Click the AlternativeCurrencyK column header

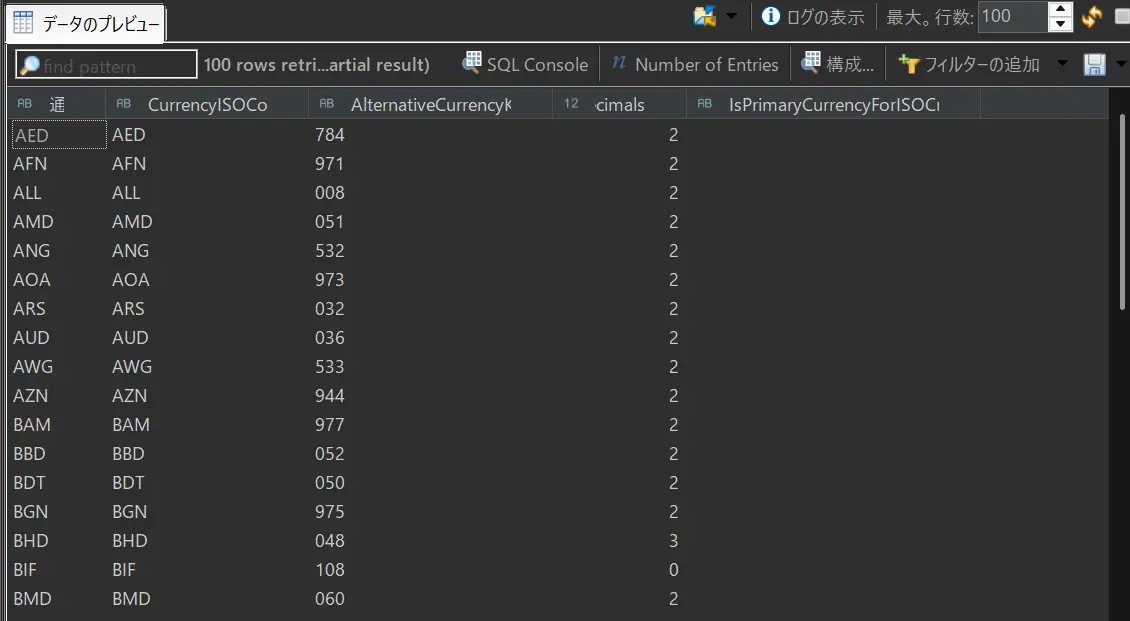coord(431,104)
